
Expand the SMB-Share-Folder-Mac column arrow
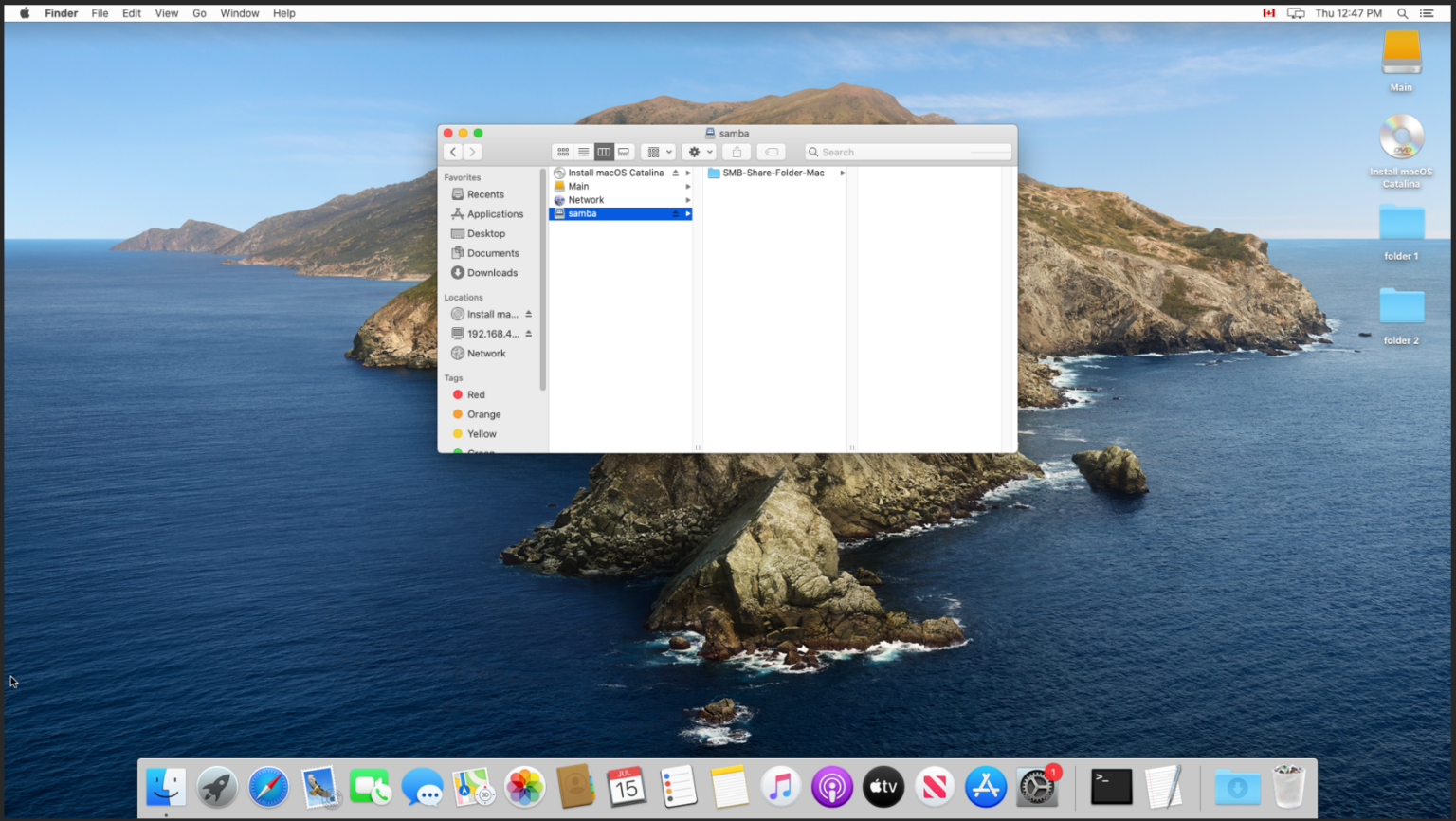click(842, 173)
